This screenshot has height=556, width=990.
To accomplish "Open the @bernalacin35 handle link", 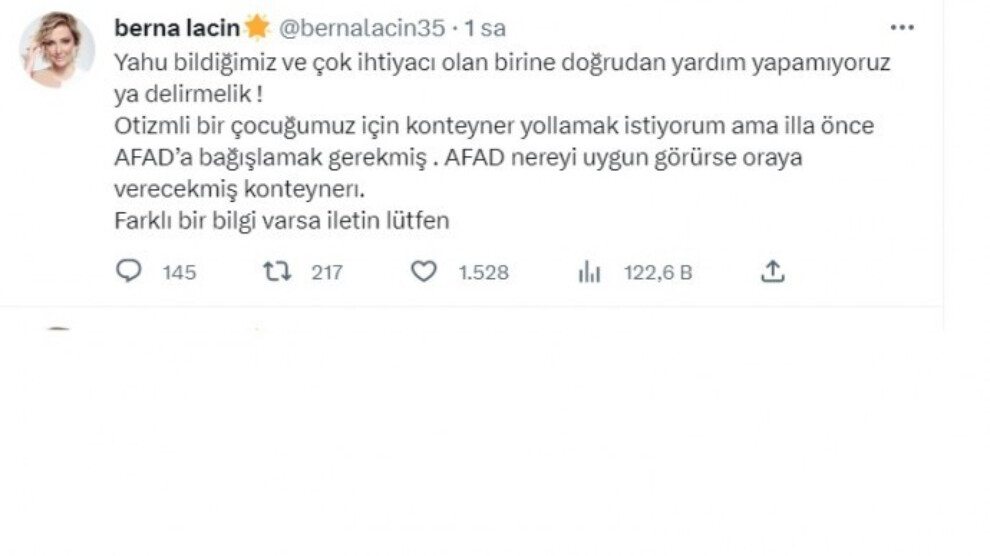I will click(x=359, y=27).
